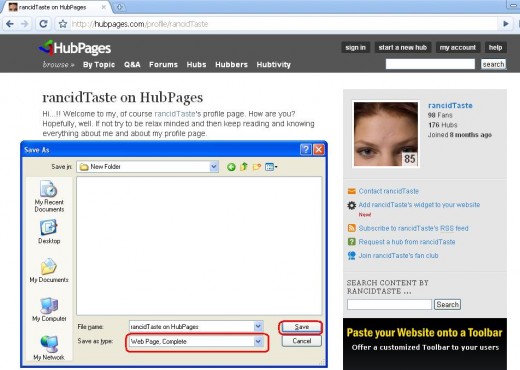Click the page menu arrow icon
The width and height of the screenshot is (520, 370).
click(506, 24)
